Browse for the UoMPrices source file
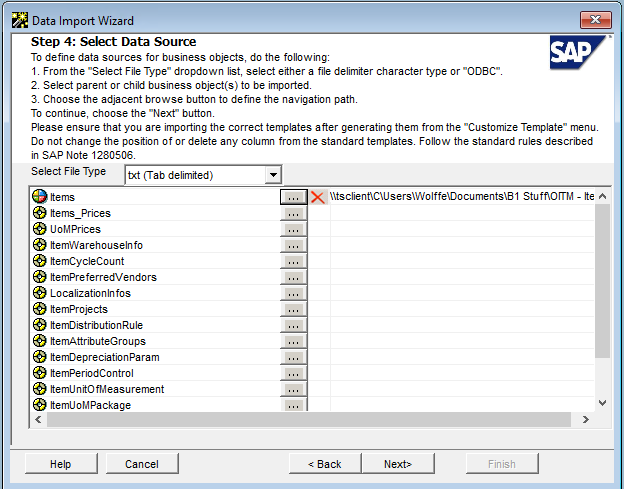Image resolution: width=624 pixels, height=489 pixels. click(293, 230)
